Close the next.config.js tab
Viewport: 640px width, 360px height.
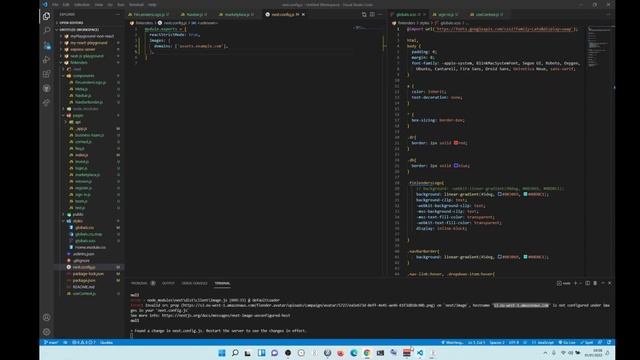pyautogui.click(x=303, y=14)
